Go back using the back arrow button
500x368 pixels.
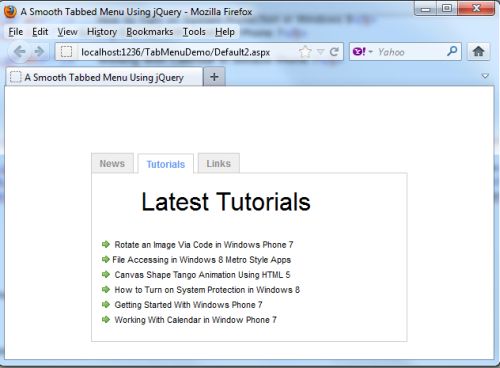tap(20, 52)
